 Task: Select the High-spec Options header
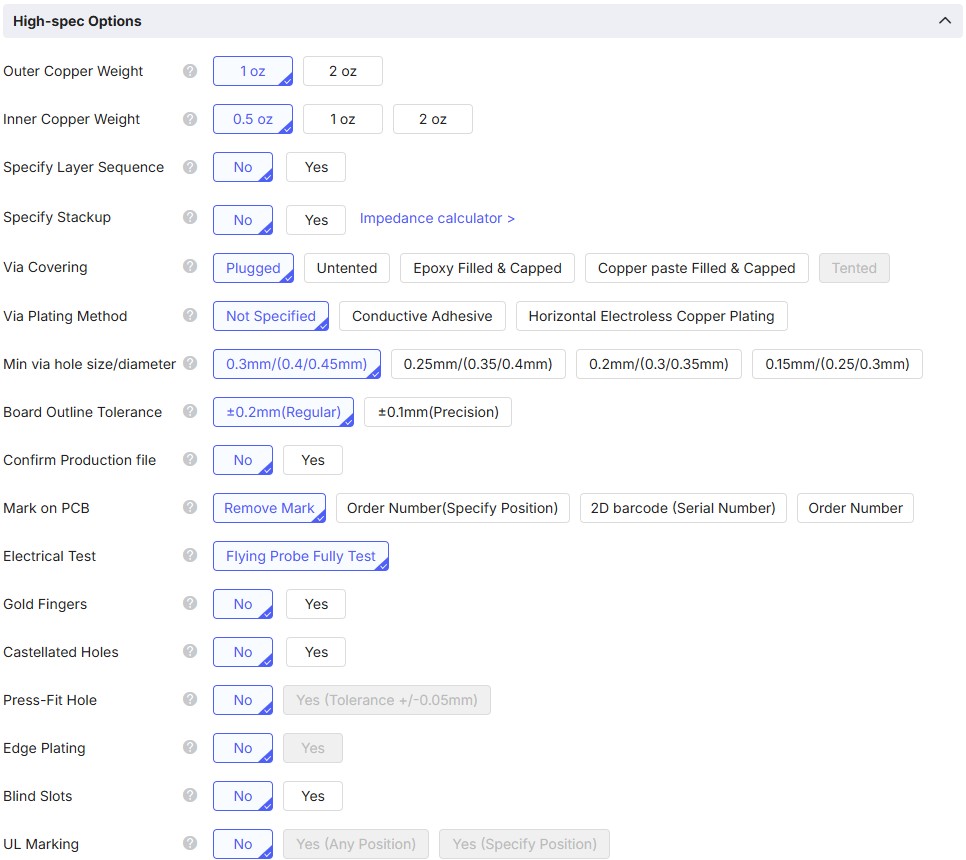coord(75,20)
